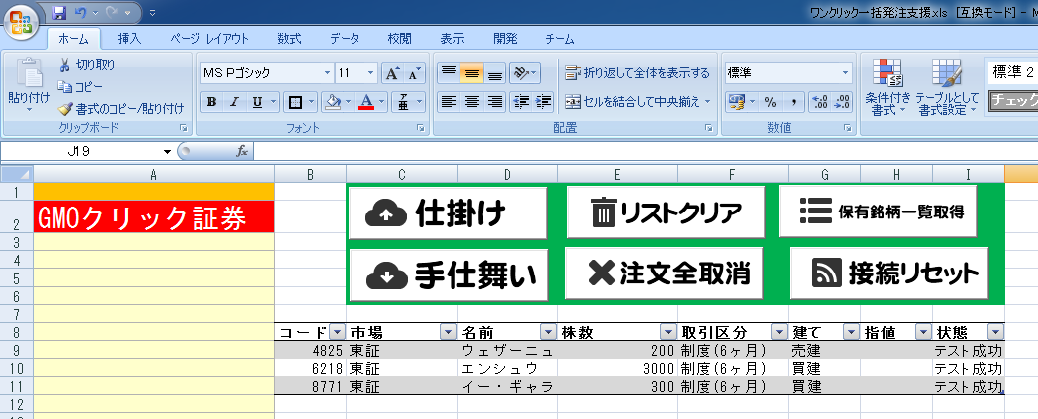Screen dimensions: 1038x419
Task: Click the リストクリア button
Action: 666,212
